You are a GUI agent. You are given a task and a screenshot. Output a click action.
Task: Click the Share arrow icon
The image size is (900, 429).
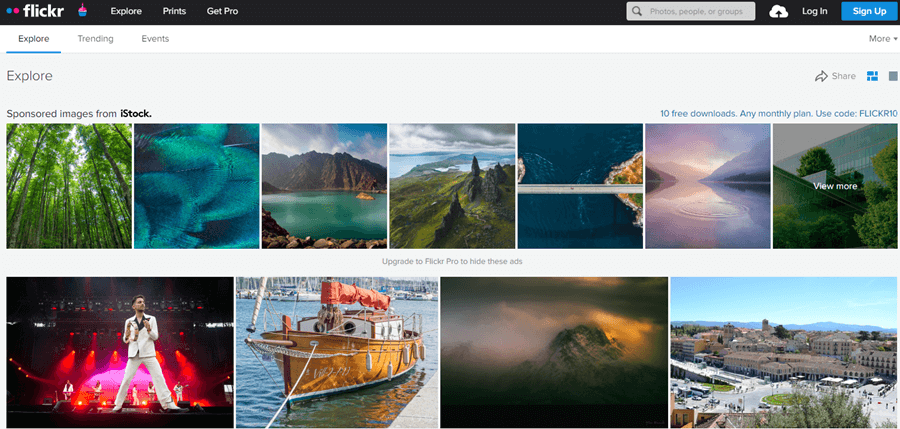click(821, 76)
